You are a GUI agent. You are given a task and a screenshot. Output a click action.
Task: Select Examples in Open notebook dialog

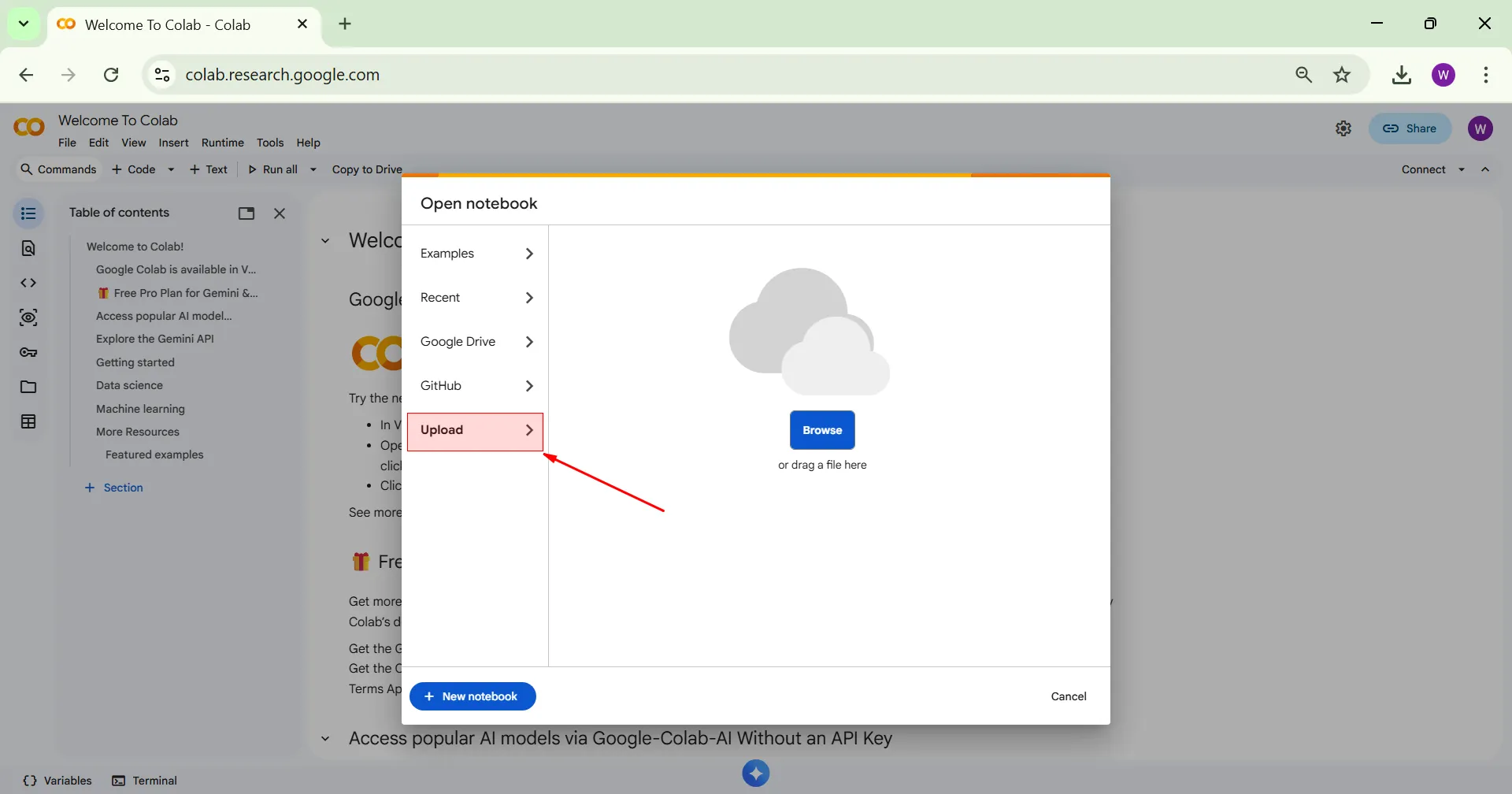475,254
